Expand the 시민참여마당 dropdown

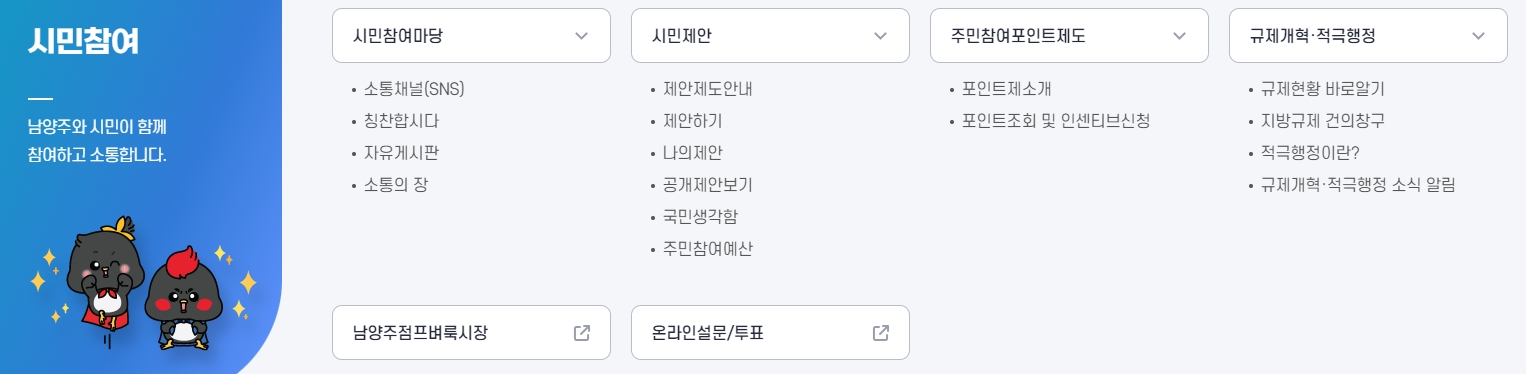click(471, 36)
